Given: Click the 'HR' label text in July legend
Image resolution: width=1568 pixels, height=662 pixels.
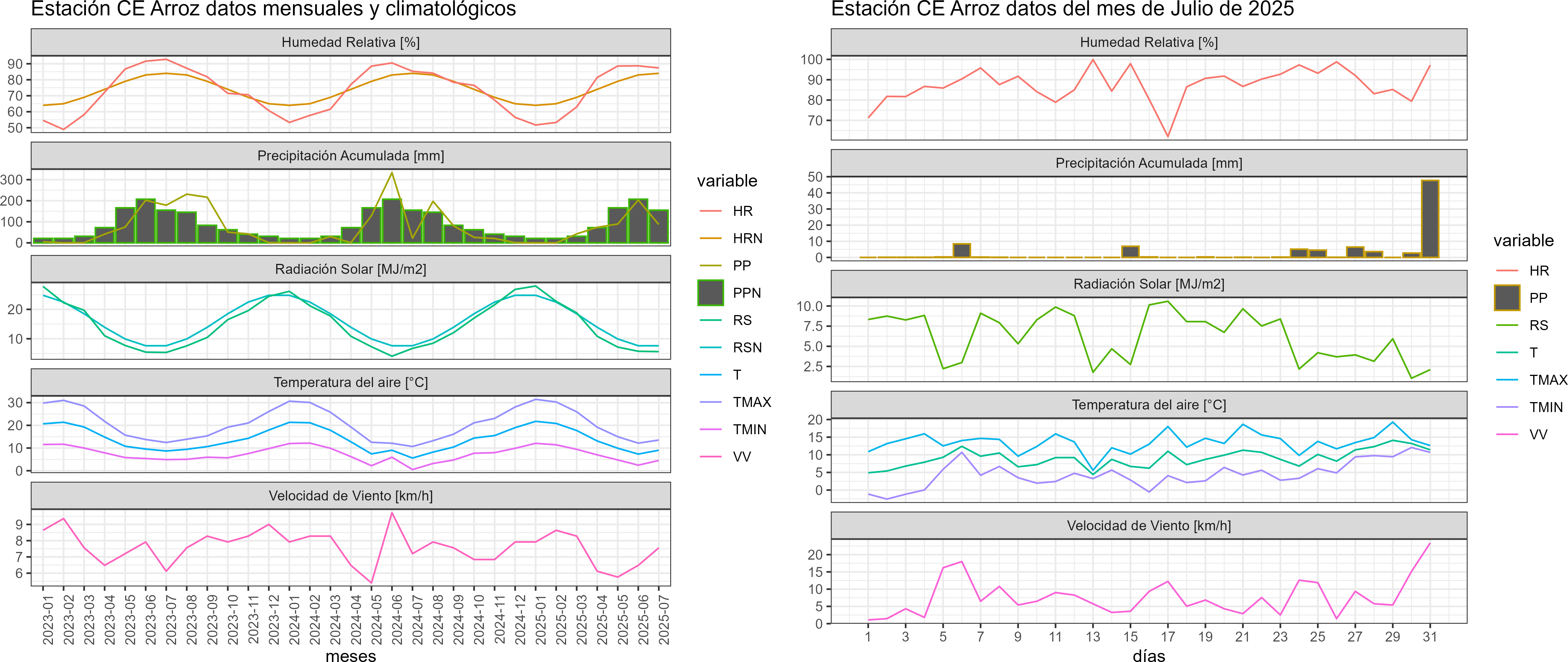Looking at the screenshot, I should (1539, 271).
